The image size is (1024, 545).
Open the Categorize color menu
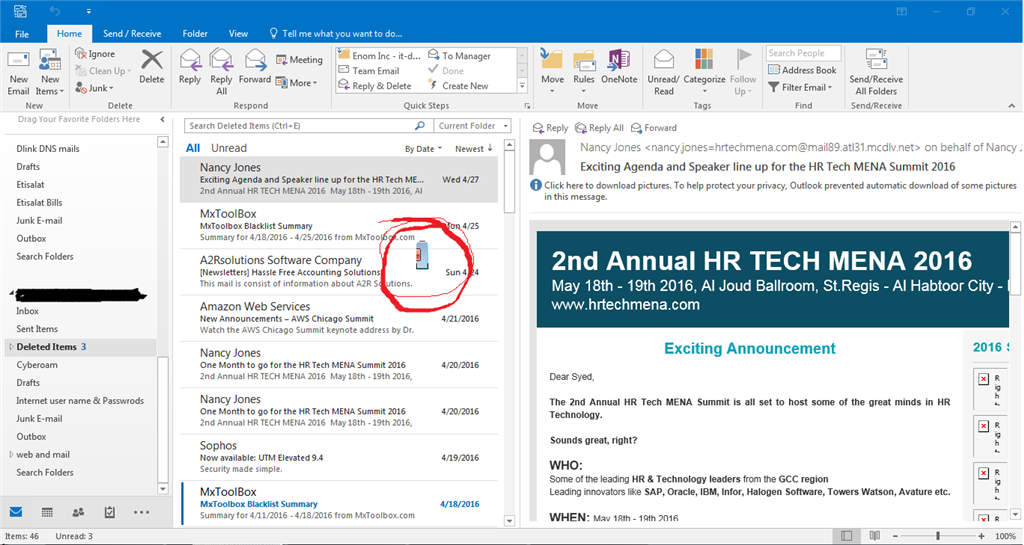coord(704,72)
